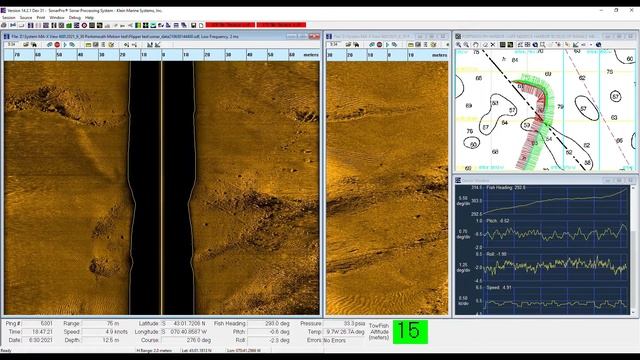Viewport: 640px width, 360px height.
Task: Click the first black square icon in chart toolbar
Action: point(502,44)
